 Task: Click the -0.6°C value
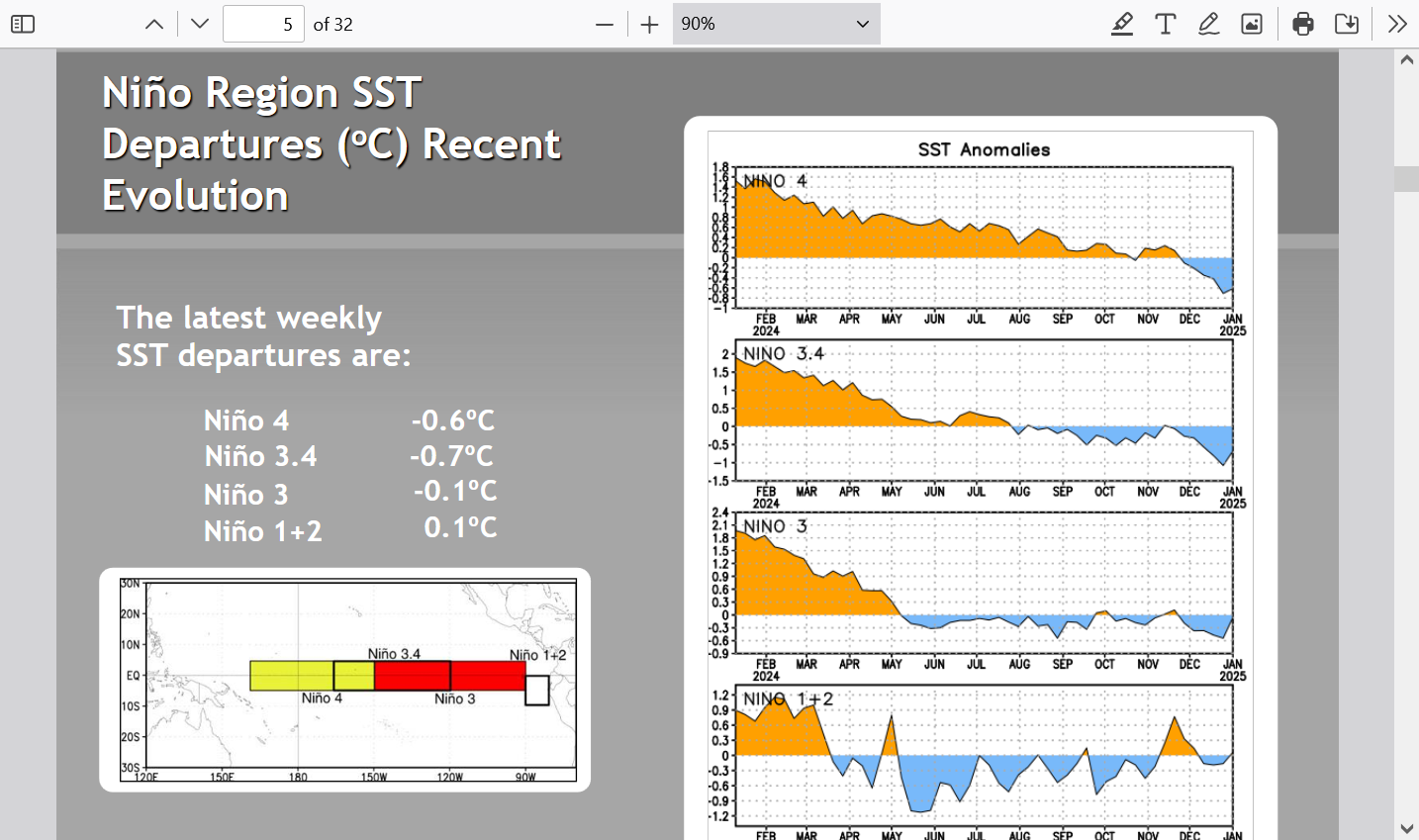(x=453, y=420)
